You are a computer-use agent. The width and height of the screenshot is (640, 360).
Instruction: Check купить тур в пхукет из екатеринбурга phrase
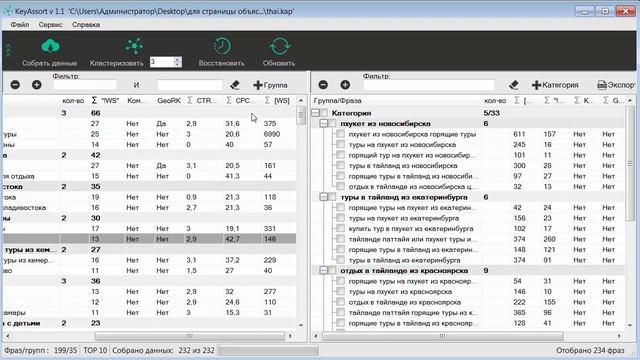pos(340,229)
